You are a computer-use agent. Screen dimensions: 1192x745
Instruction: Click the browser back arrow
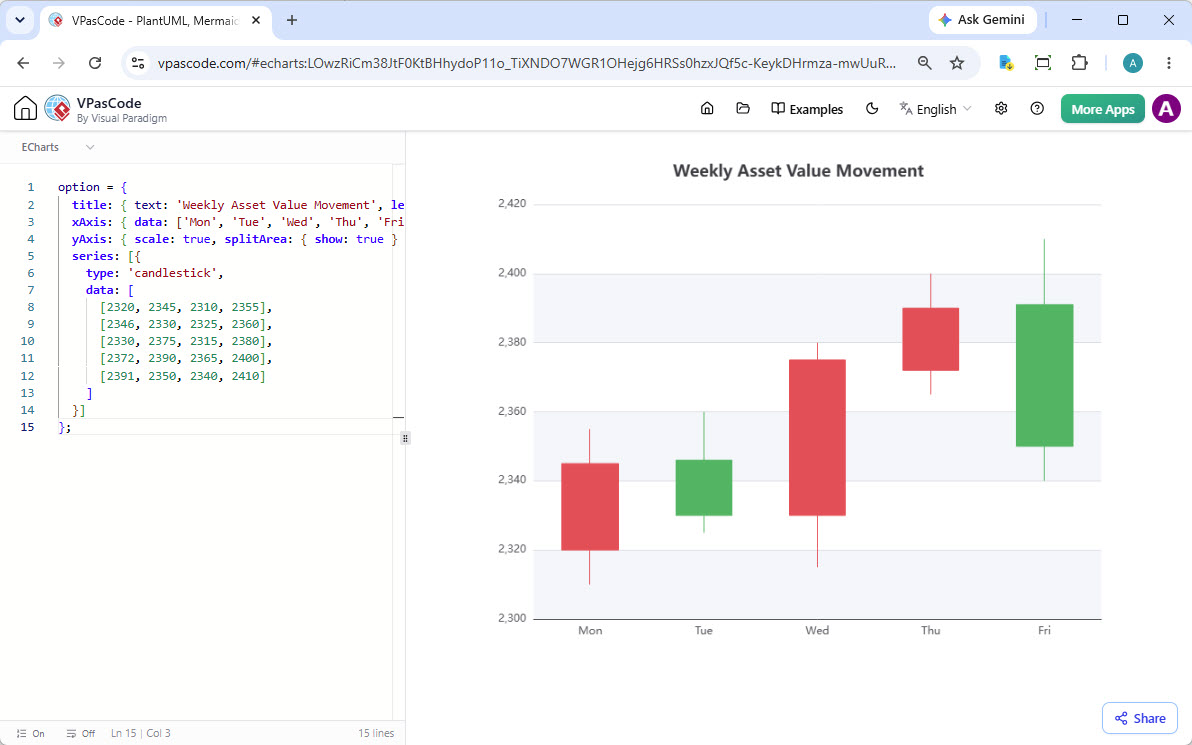point(23,63)
